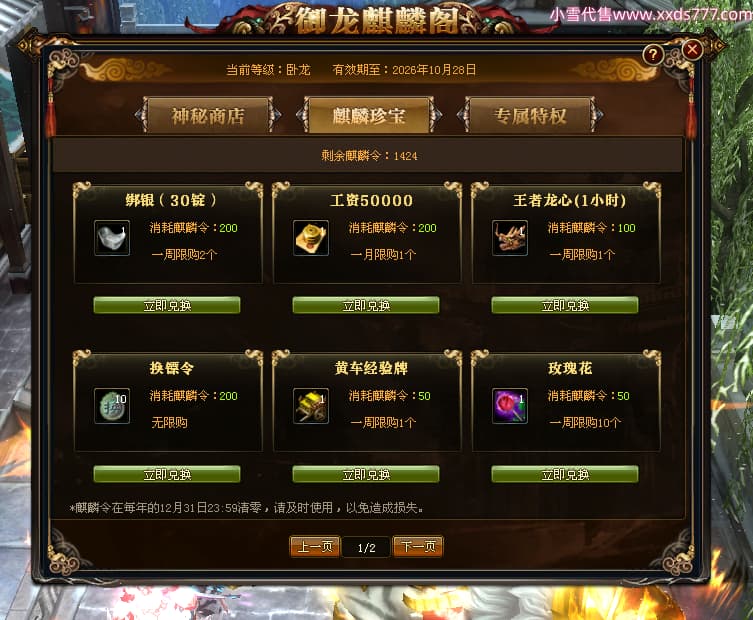Image resolution: width=753 pixels, height=620 pixels.
Task: Click the dragon heart item icon
Action: (x=510, y=238)
